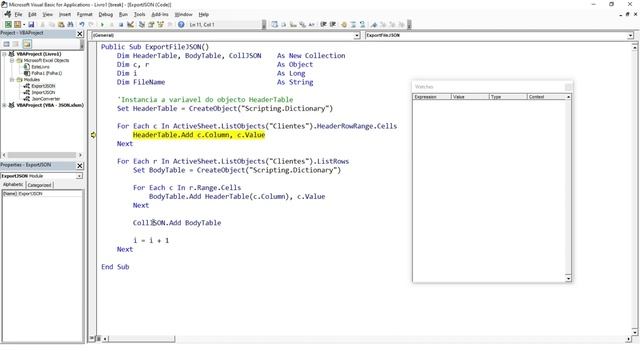Collapse the VBAProject (Livro1) tree node
This screenshot has height=360, width=640.
4,54
